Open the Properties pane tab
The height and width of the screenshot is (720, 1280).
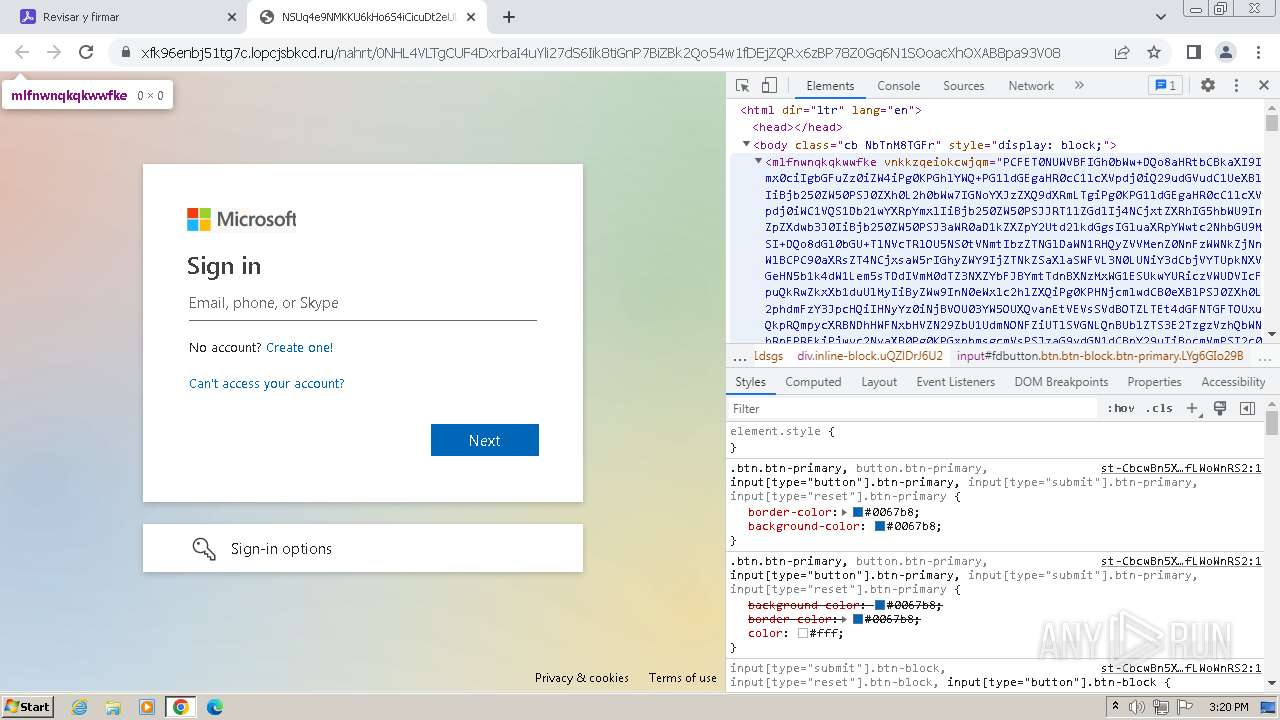(1154, 382)
